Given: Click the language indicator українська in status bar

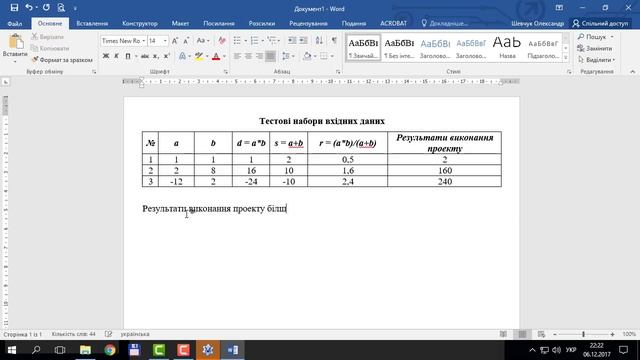Looking at the screenshot, I should [135, 334].
